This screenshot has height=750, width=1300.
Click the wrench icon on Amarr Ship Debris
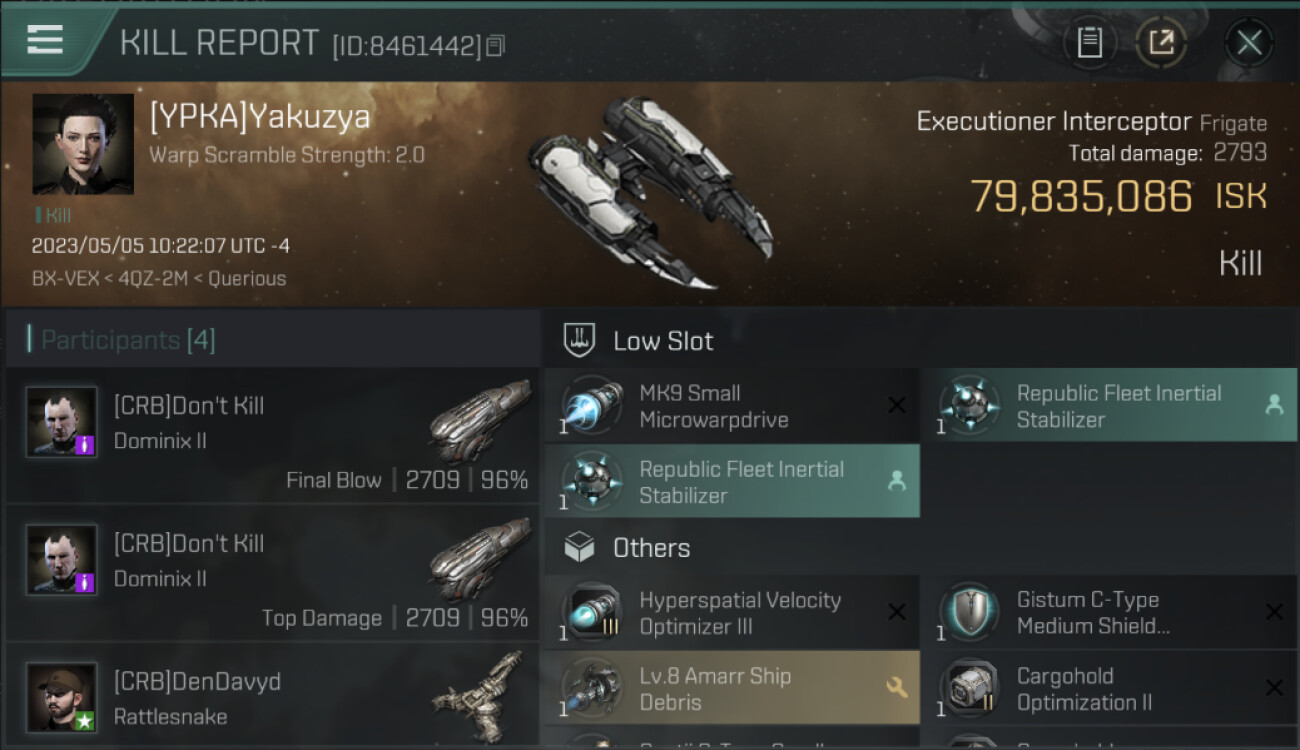pyautogui.click(x=896, y=687)
